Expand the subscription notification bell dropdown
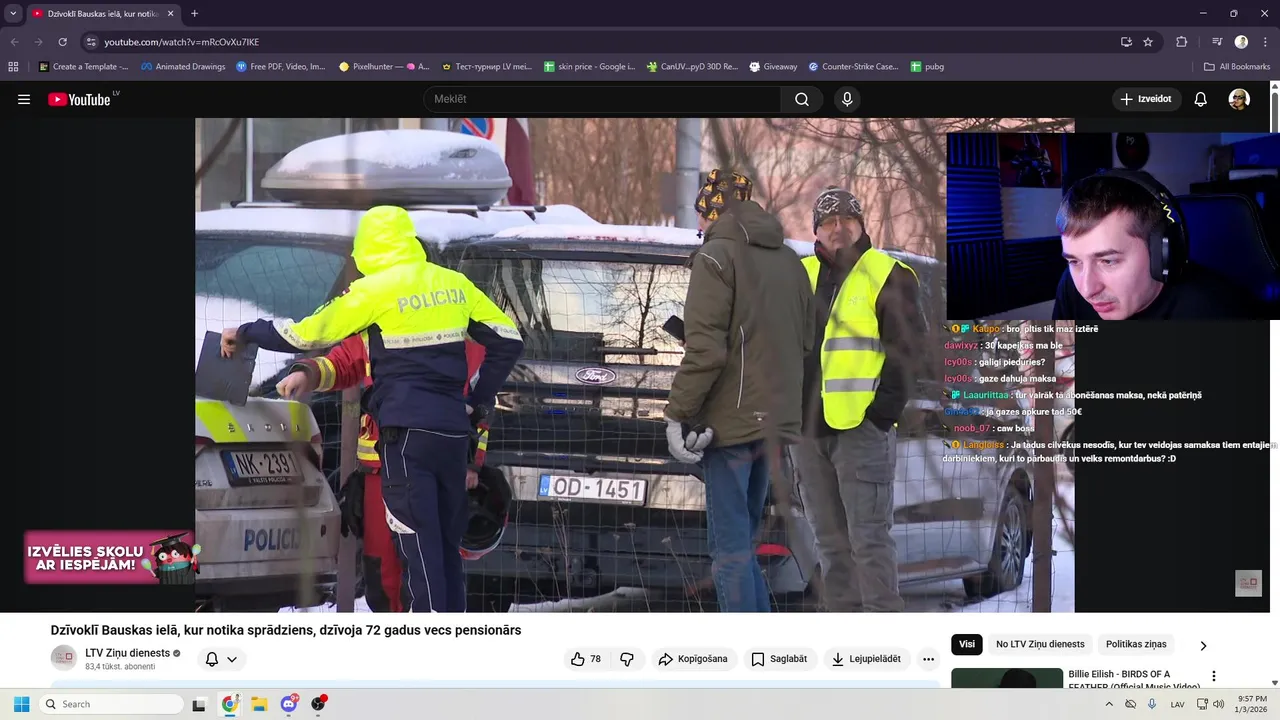The image size is (1280, 720). (221, 659)
